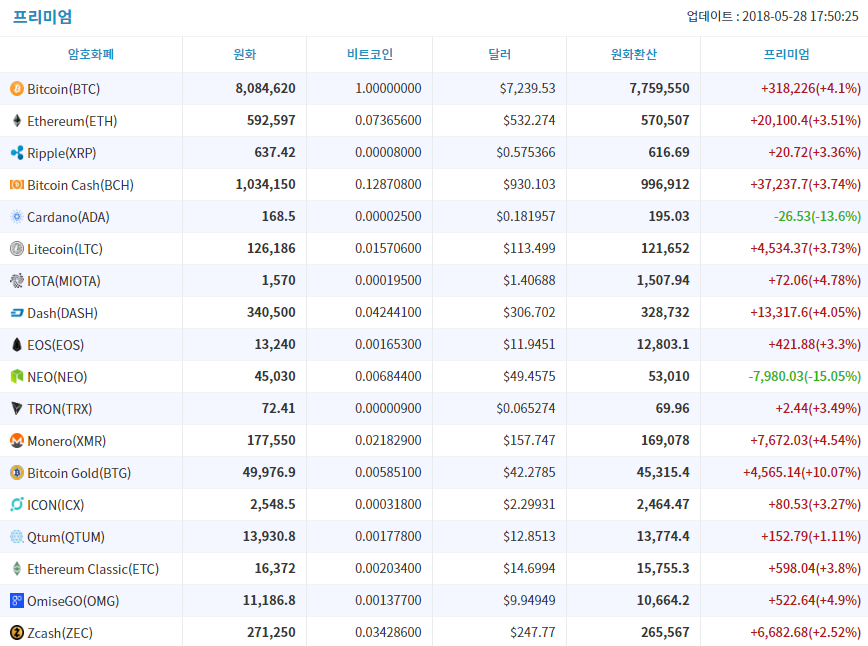
Task: Click the ICON (ICX) logo icon
Action: coord(17,504)
